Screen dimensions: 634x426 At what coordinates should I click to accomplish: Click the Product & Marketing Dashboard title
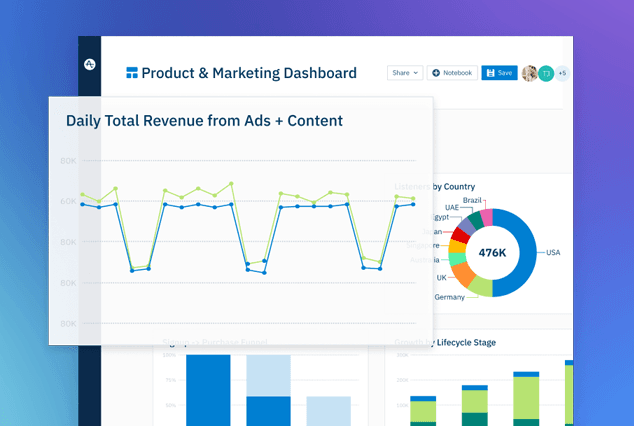tap(248, 73)
